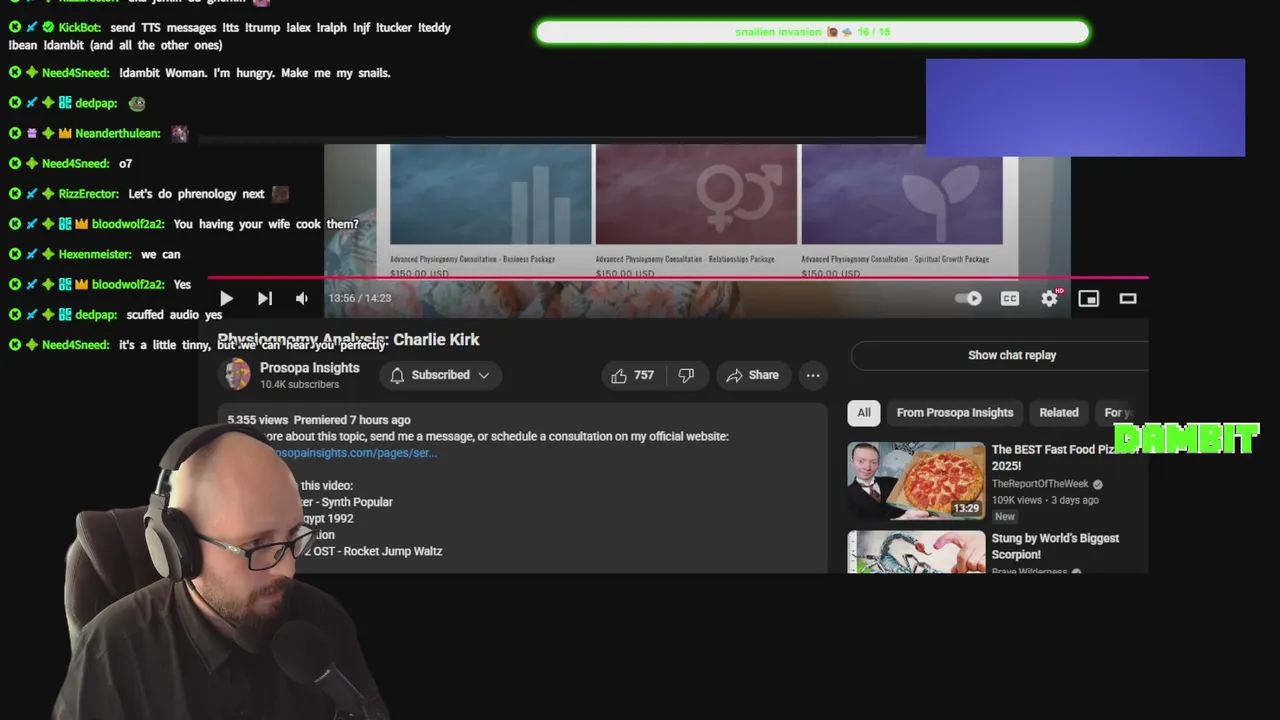Click dedpap's emote in chat
This screenshot has width=1280, height=720.
(x=137, y=103)
